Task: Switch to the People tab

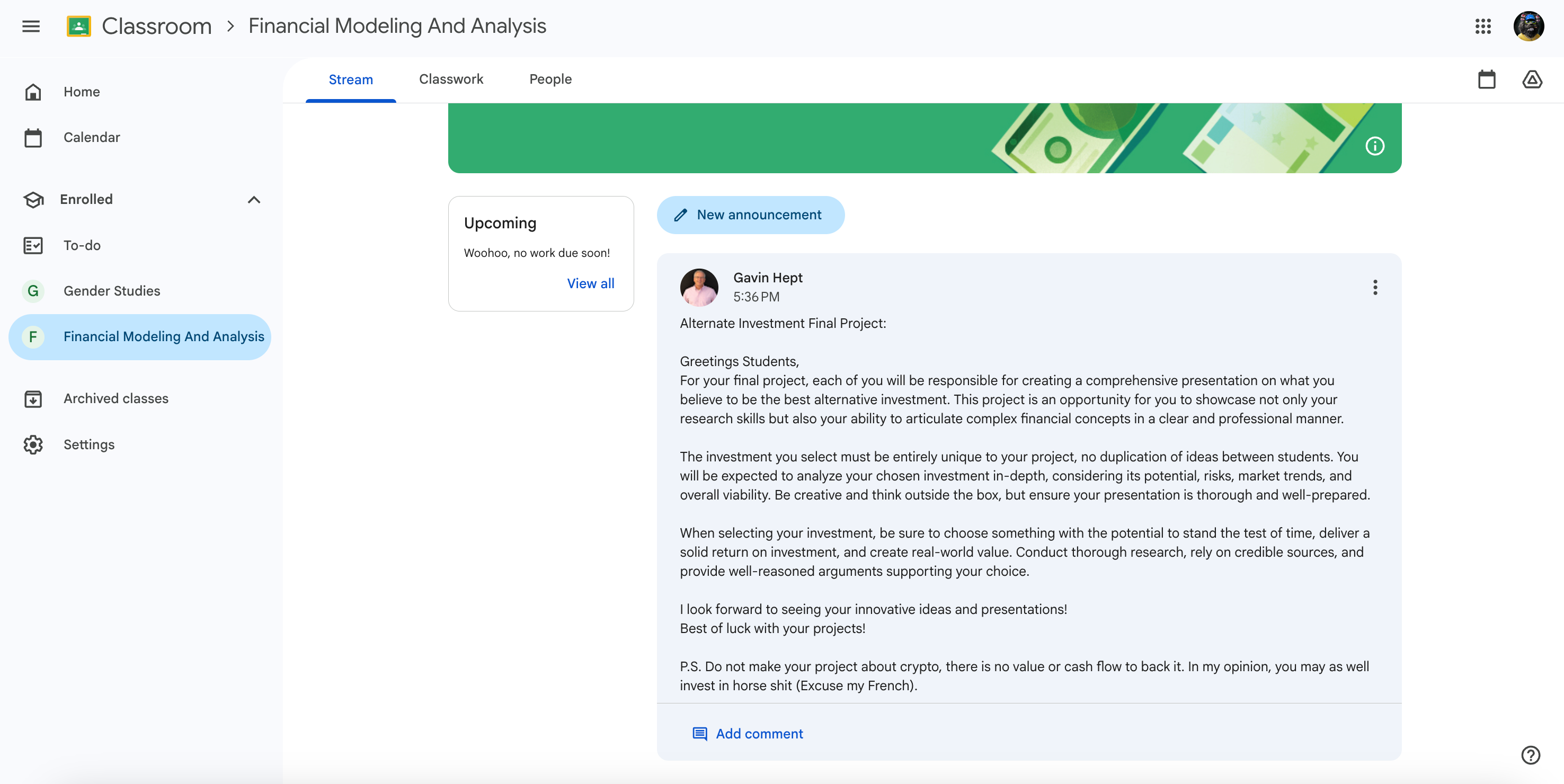Action: (550, 79)
